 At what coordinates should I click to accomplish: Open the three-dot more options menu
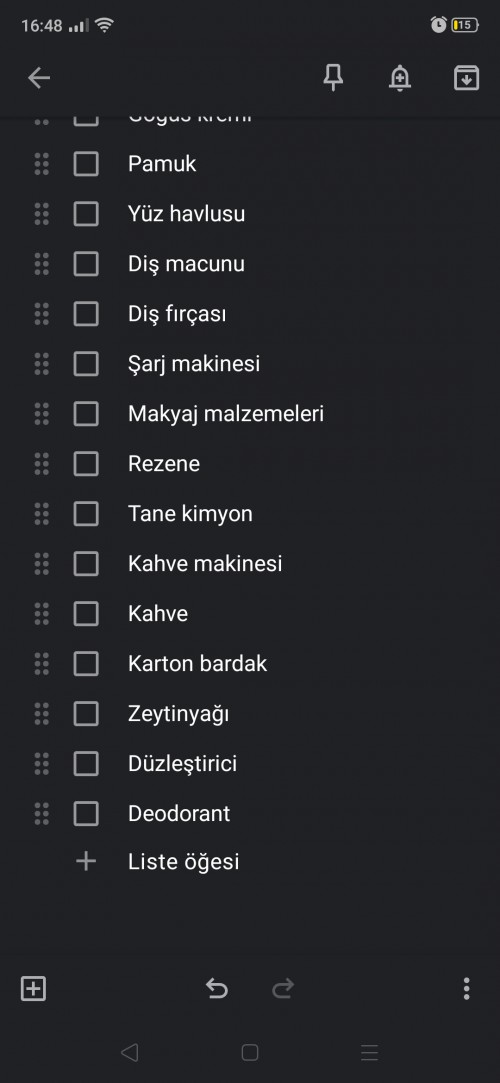point(466,988)
